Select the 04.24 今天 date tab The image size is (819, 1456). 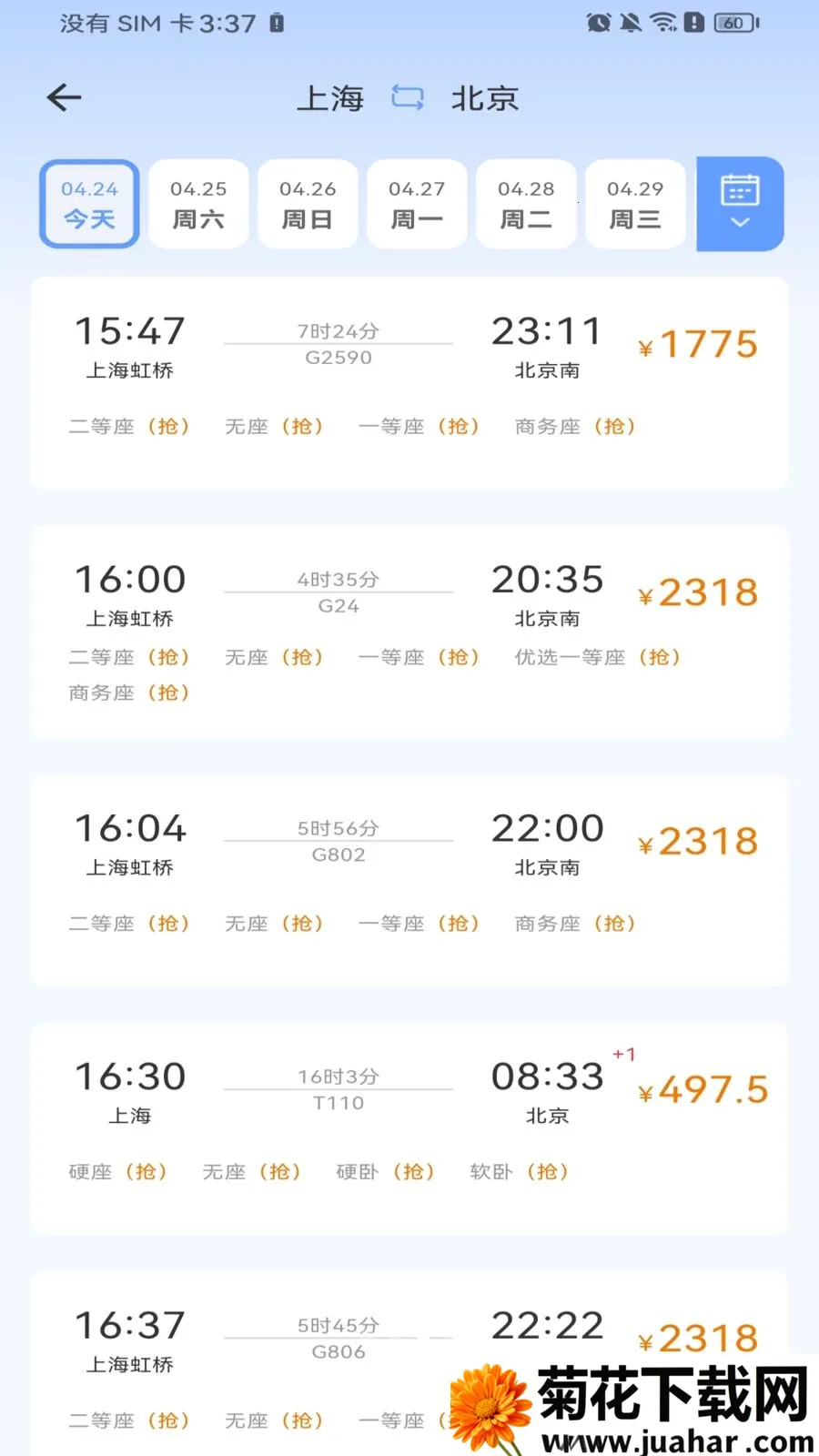tap(89, 204)
